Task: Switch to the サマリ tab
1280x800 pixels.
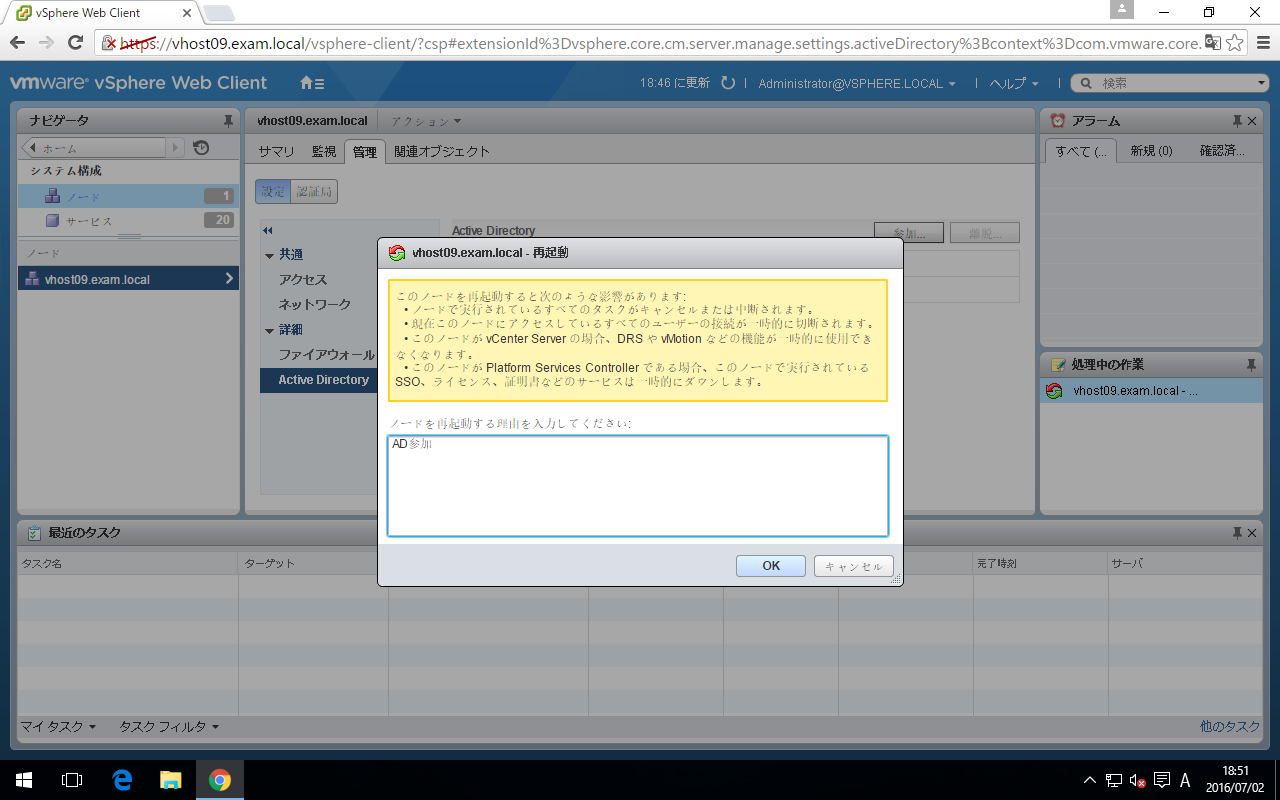Action: coord(276,152)
